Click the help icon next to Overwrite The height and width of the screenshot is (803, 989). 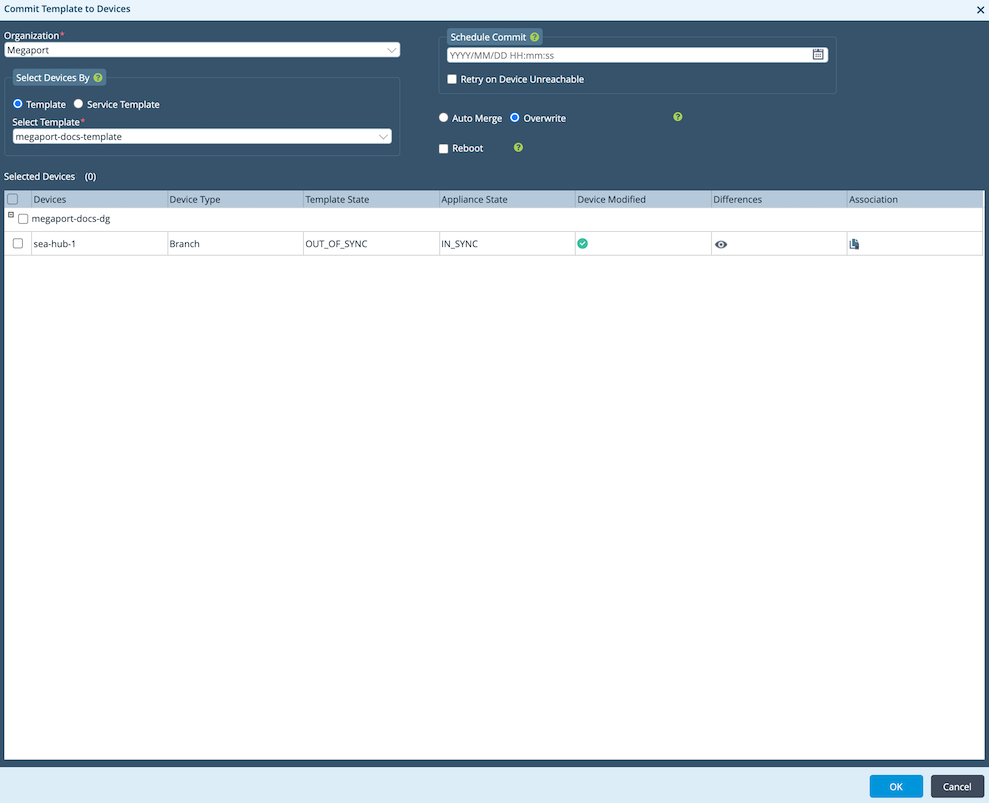point(678,117)
